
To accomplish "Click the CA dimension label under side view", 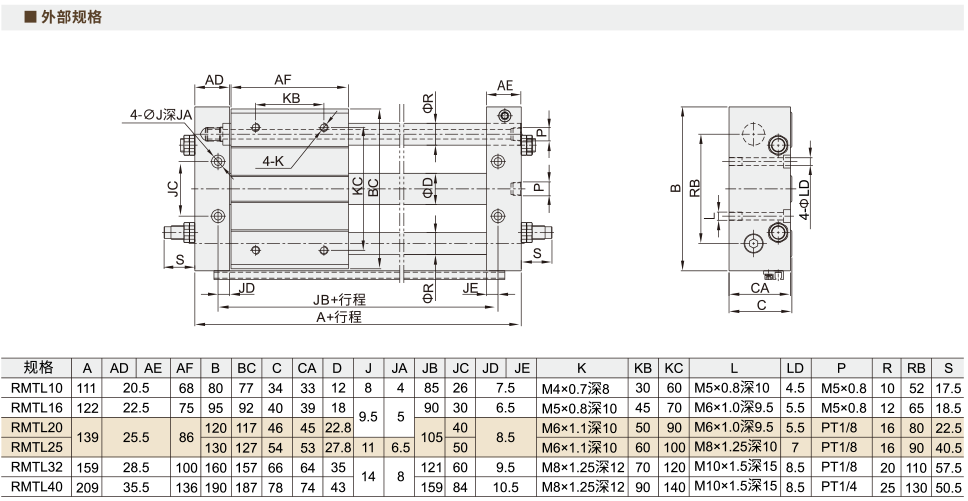I will point(759,288).
